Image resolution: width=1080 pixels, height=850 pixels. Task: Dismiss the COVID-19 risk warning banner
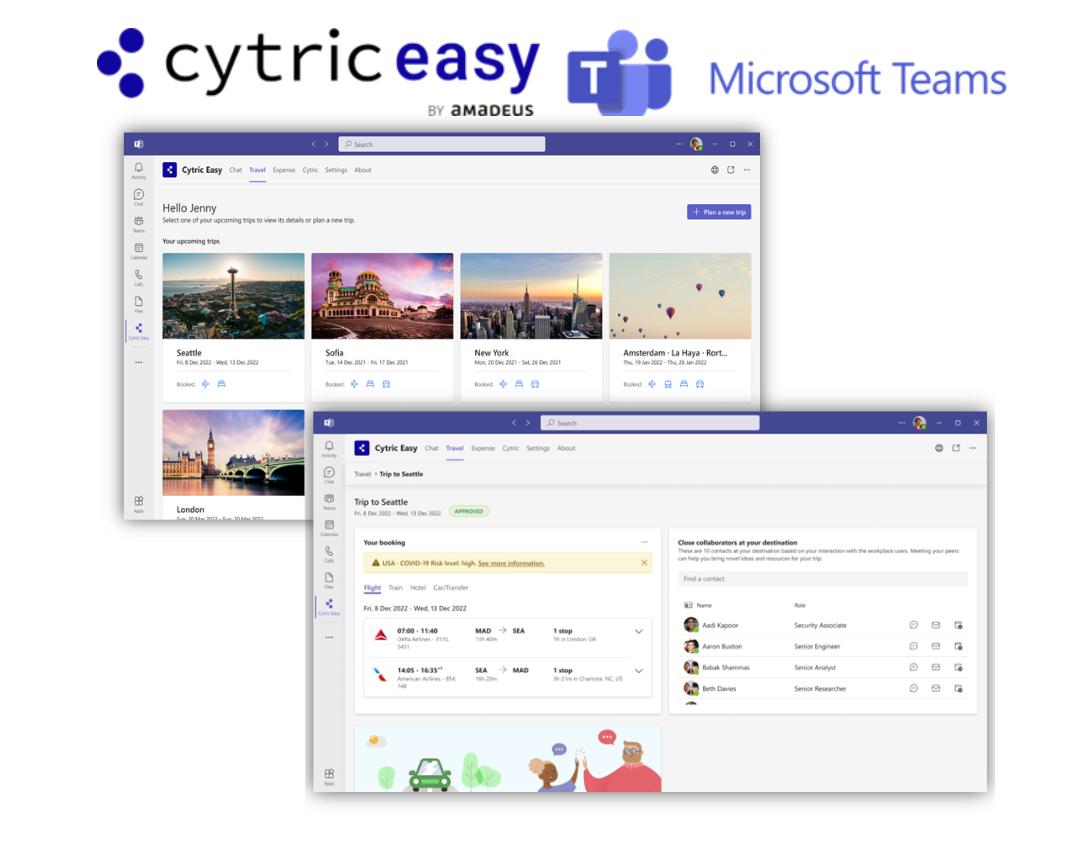(x=644, y=563)
